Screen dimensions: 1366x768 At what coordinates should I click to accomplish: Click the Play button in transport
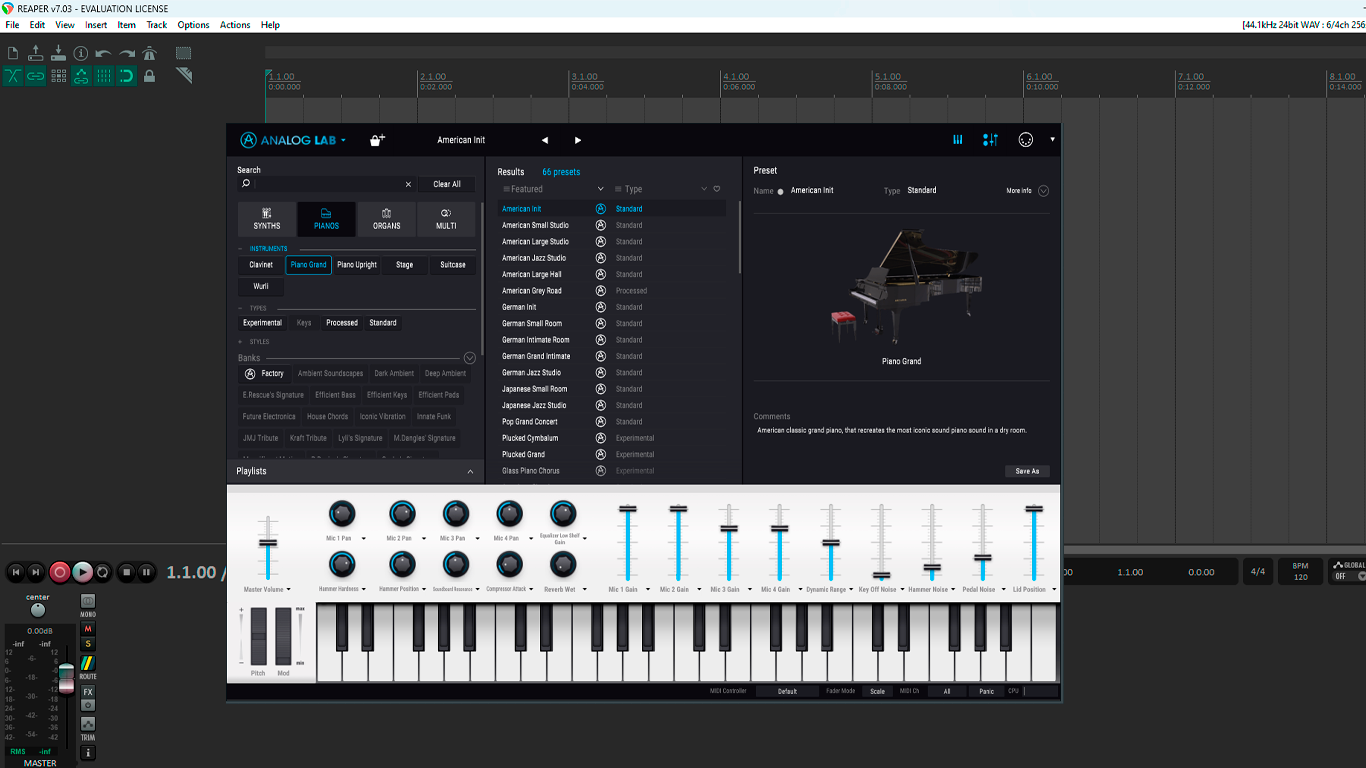pyautogui.click(x=82, y=572)
